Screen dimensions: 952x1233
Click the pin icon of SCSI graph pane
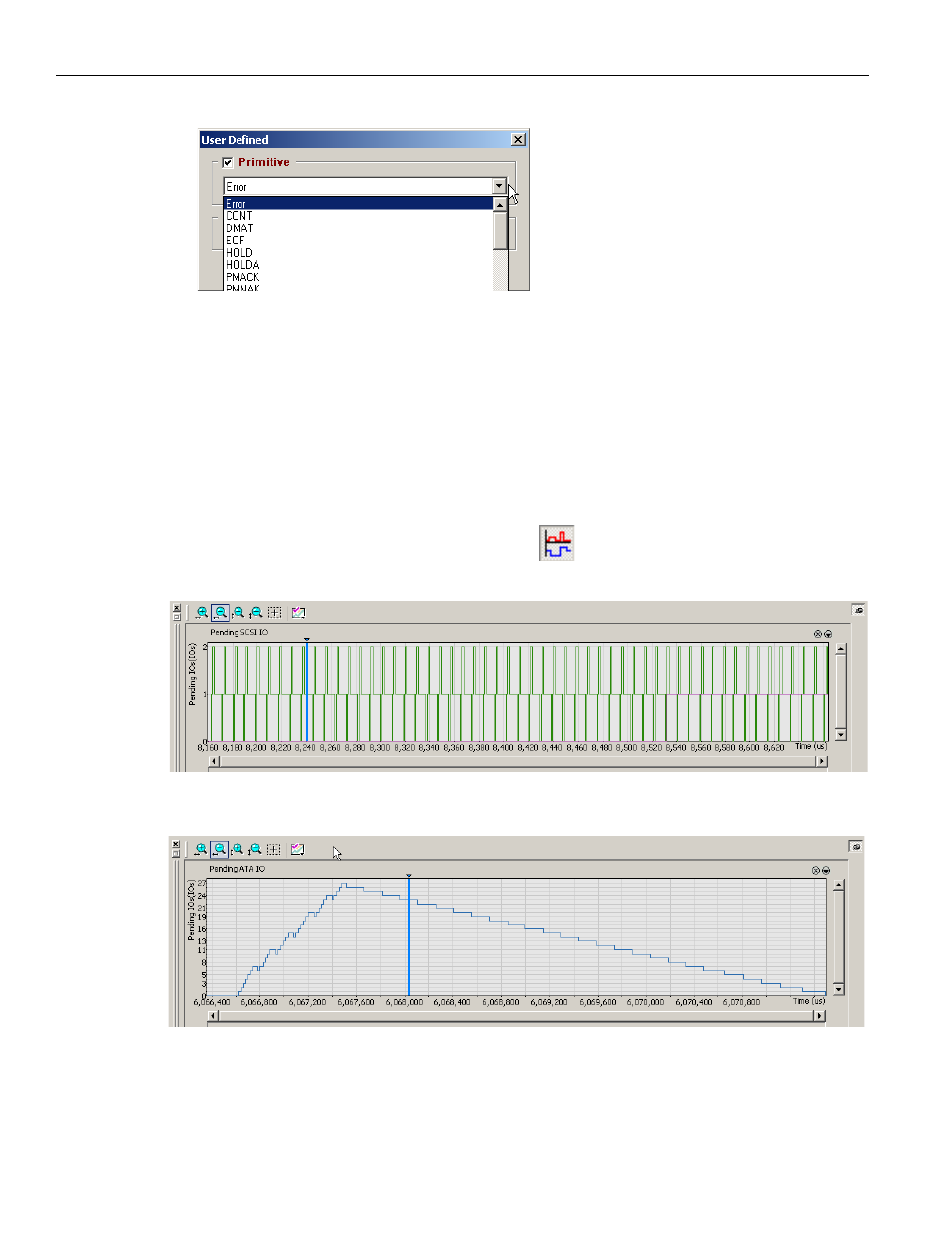(x=858, y=610)
